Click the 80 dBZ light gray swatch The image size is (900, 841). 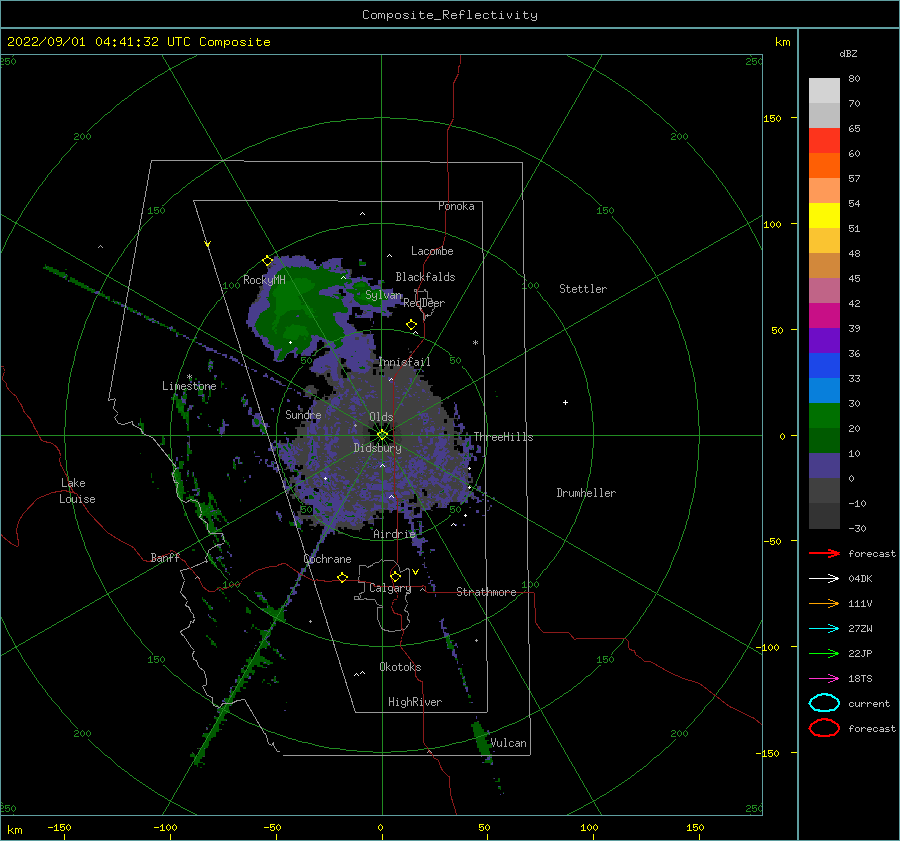[824, 91]
